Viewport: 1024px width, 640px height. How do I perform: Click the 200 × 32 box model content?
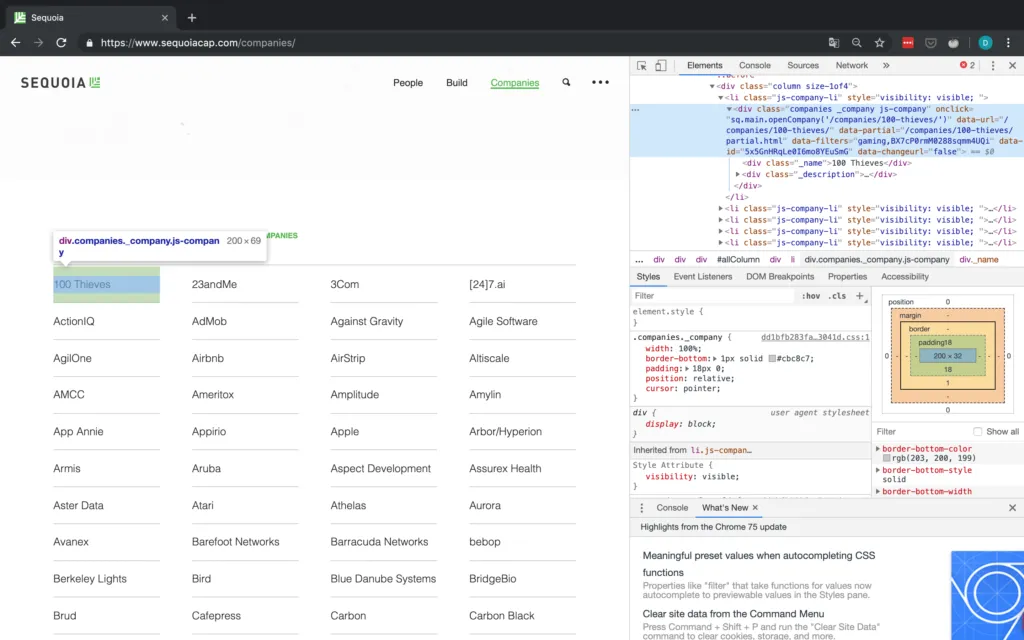948,356
